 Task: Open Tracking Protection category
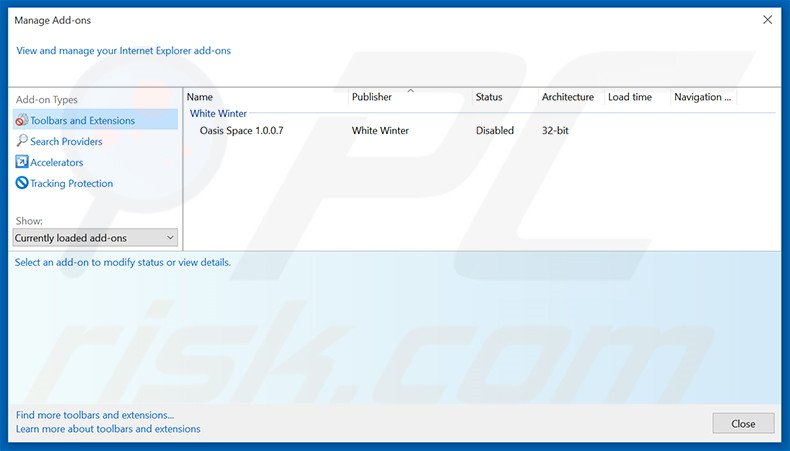point(71,184)
